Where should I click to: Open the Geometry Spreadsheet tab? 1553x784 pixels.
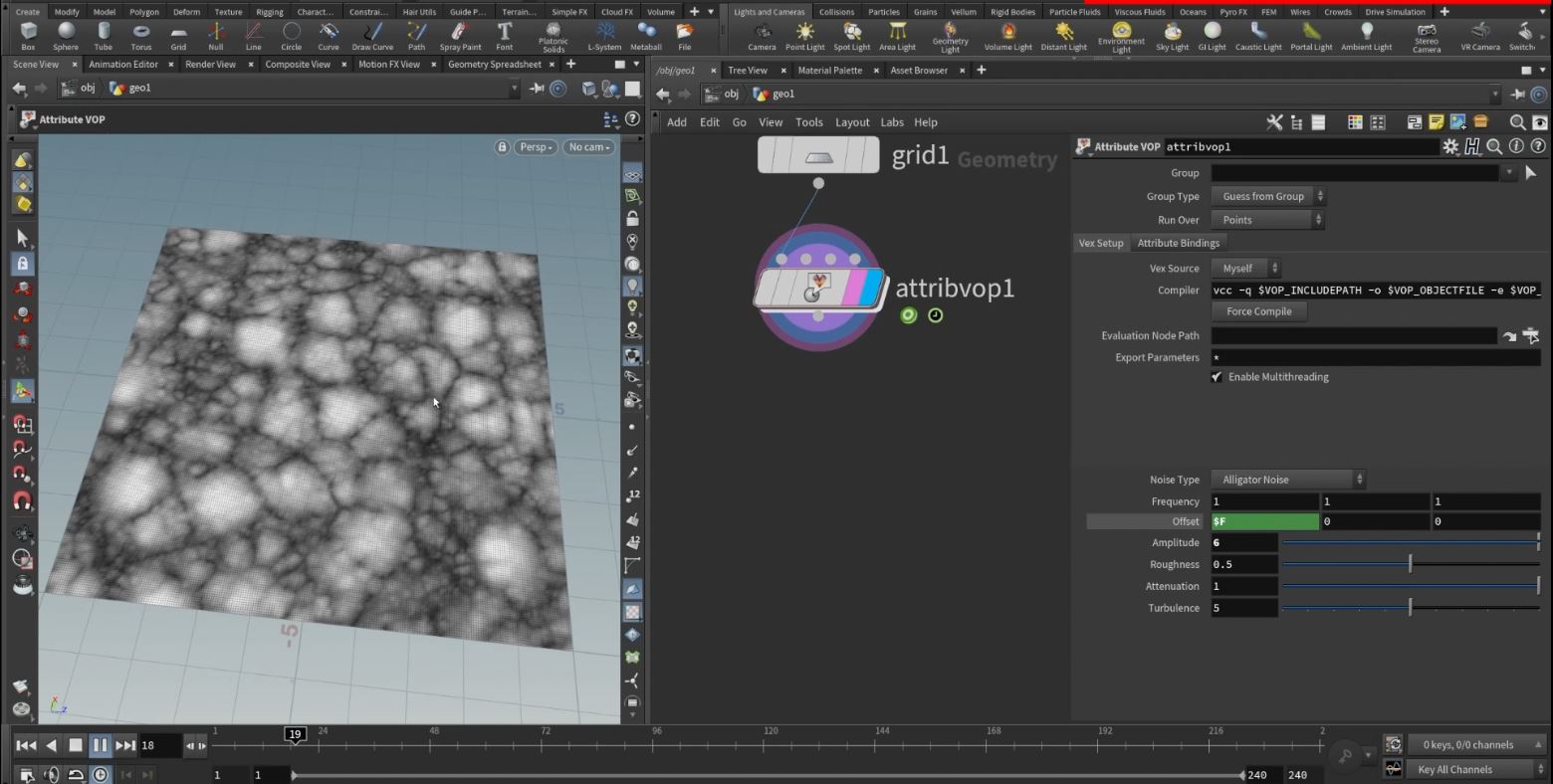pyautogui.click(x=495, y=65)
